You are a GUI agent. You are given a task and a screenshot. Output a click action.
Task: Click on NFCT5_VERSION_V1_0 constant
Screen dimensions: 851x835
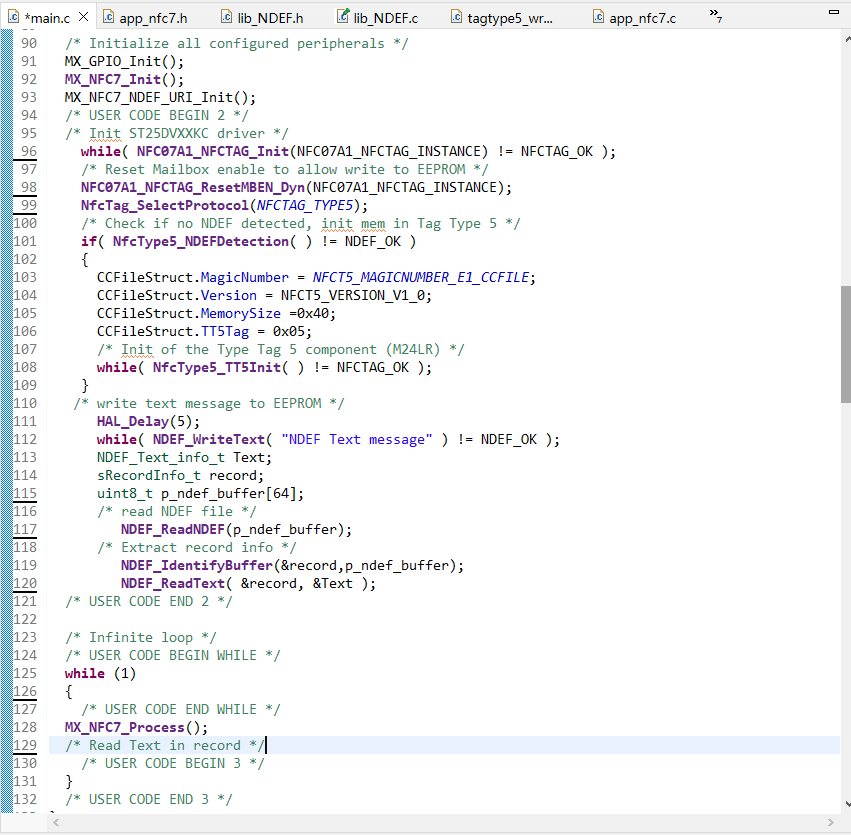click(x=353, y=296)
